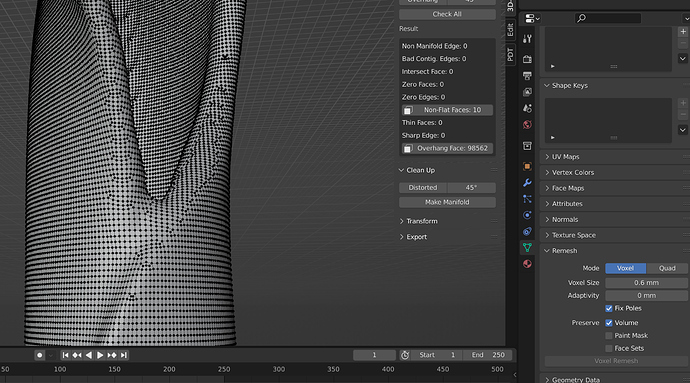Click the Make Manifold button
Screen dimensions: 690x383
(447, 202)
